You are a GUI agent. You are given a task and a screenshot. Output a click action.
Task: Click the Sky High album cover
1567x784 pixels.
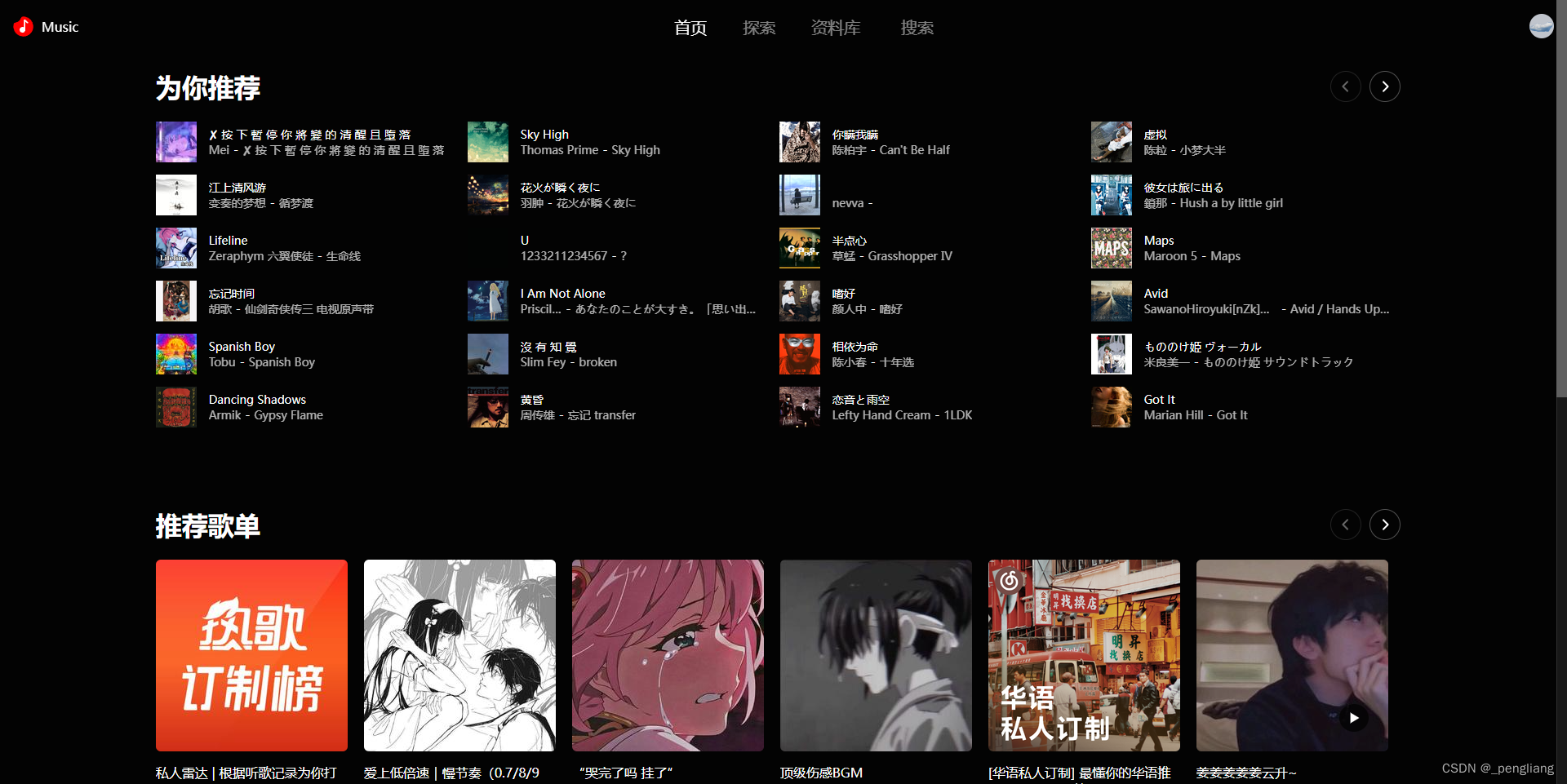(488, 142)
